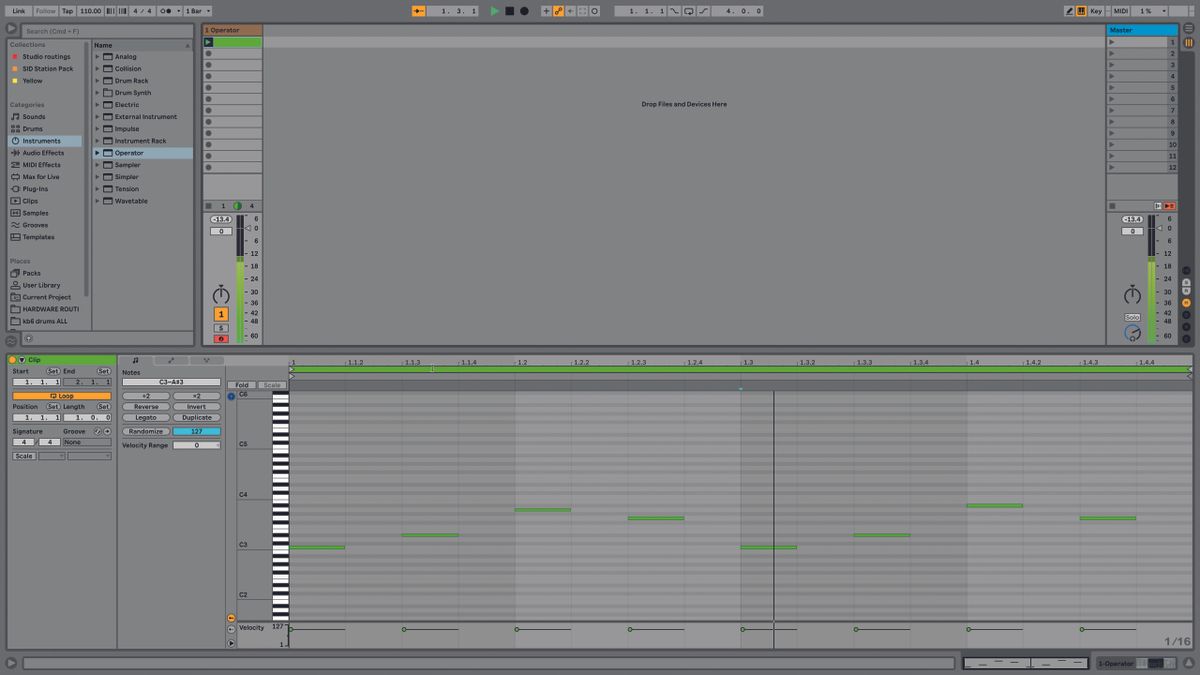Collapse the browser with the triangle button
The width and height of the screenshot is (1200, 675).
point(11,30)
